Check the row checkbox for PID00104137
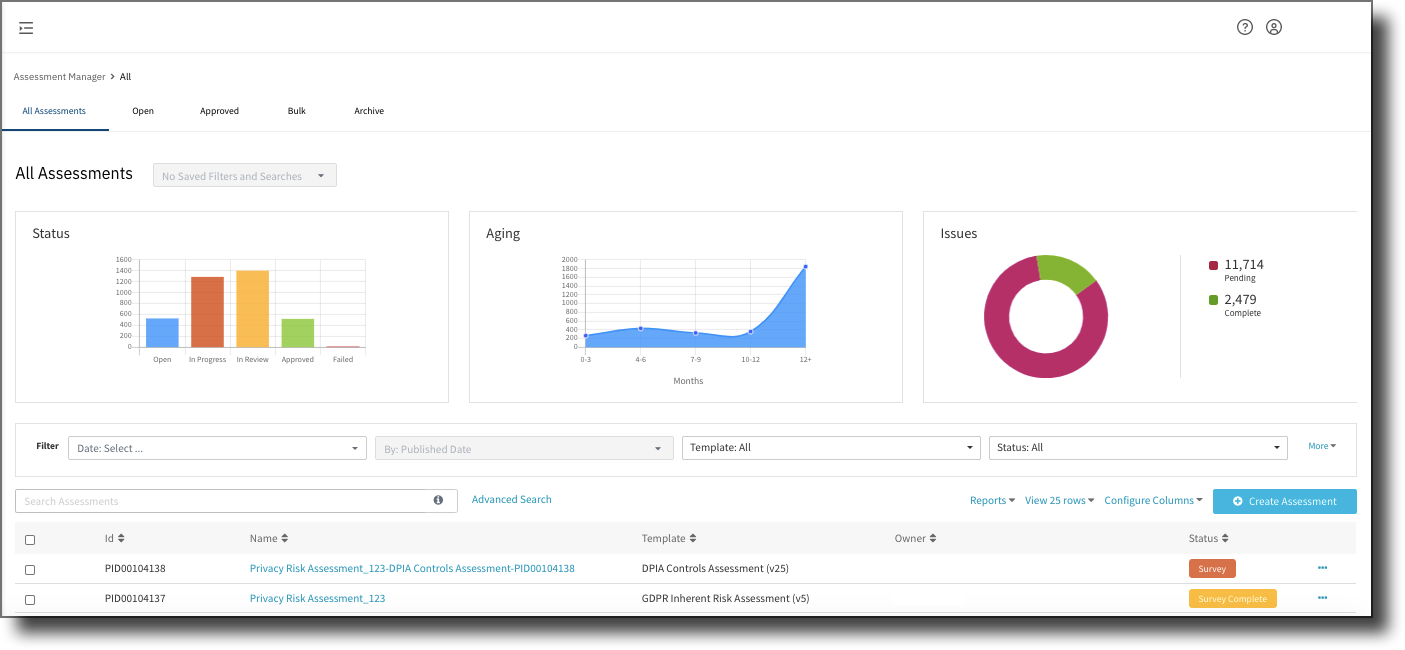 click(x=30, y=598)
